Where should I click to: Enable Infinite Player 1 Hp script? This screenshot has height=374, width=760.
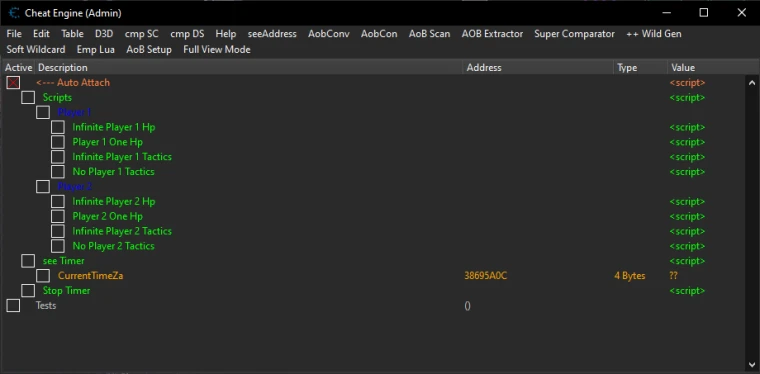coord(58,127)
